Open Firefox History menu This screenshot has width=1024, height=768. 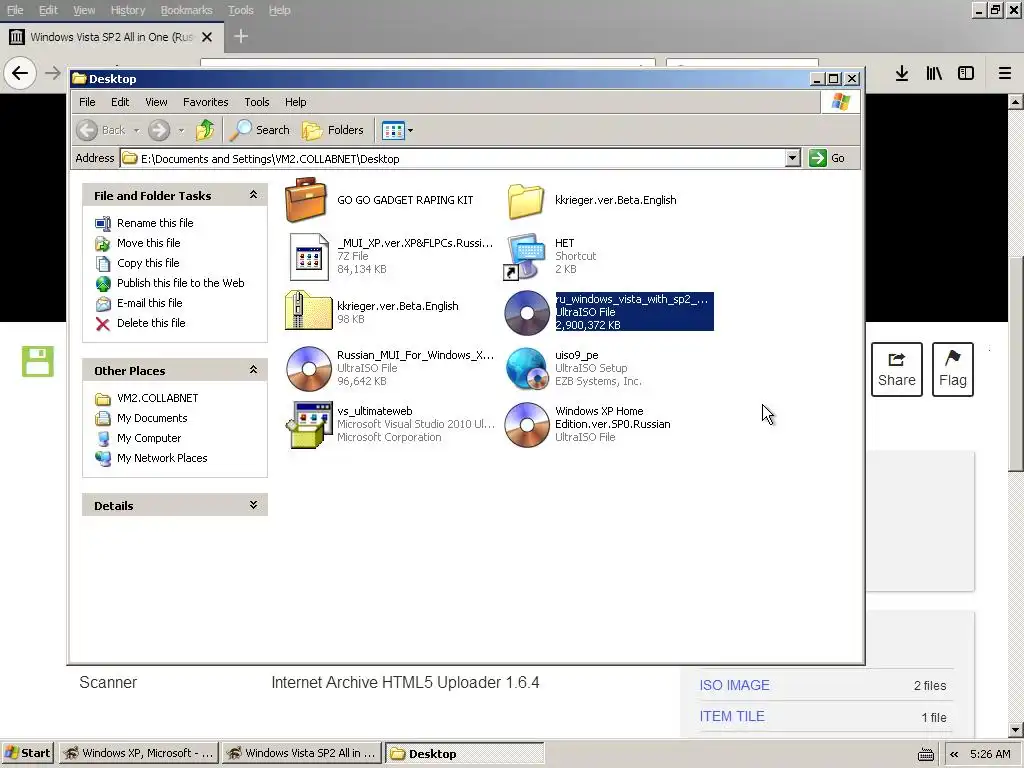click(x=128, y=10)
